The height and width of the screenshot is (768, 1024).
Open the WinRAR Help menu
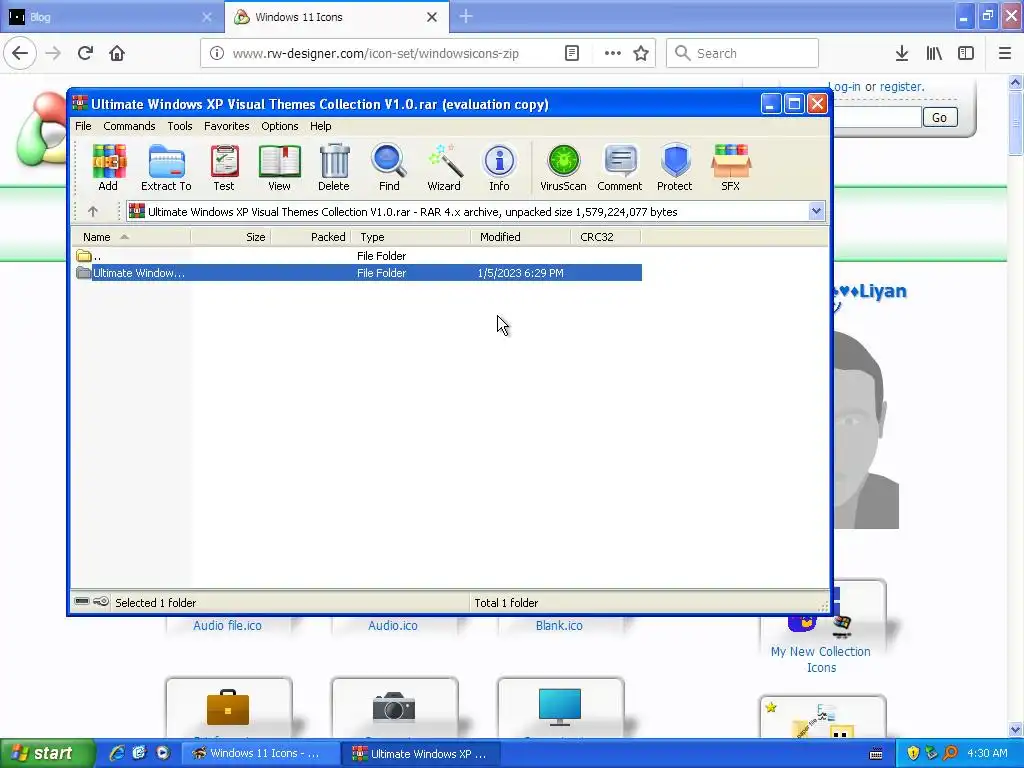point(321,126)
